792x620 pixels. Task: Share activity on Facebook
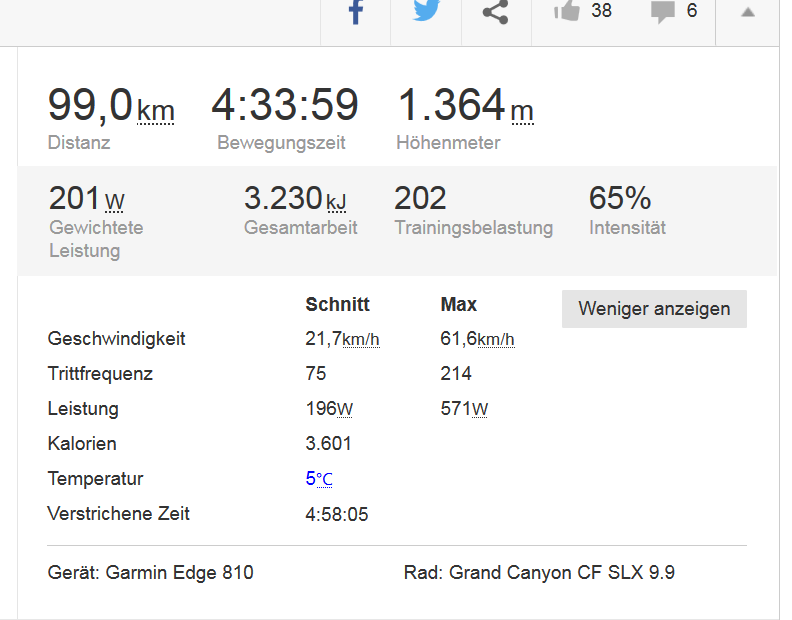click(x=355, y=13)
